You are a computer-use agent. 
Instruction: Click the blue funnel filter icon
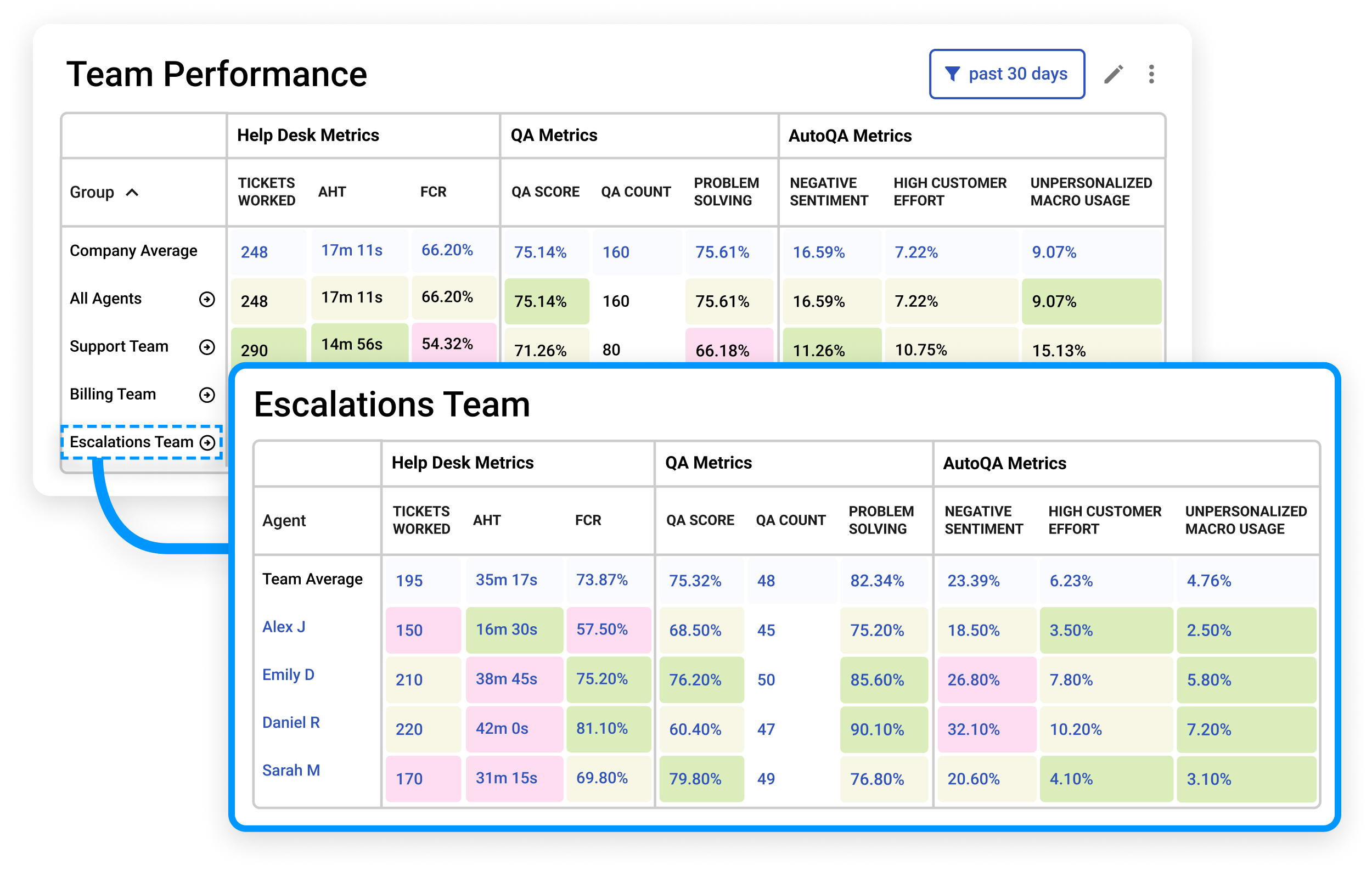pyautogui.click(x=952, y=73)
